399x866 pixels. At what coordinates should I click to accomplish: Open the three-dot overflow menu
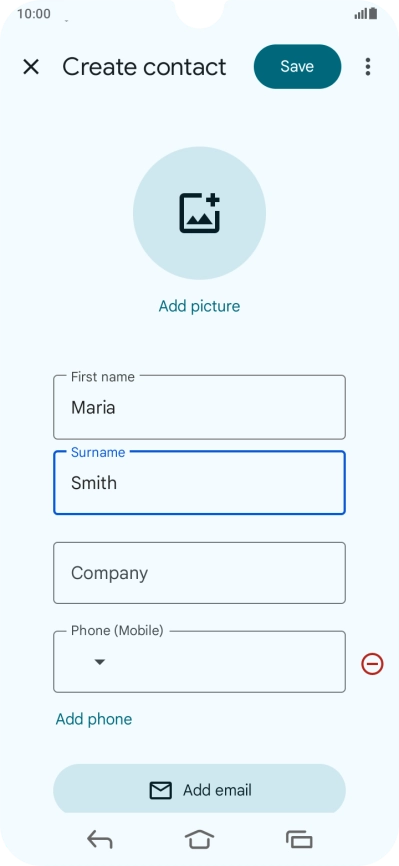[x=368, y=67]
